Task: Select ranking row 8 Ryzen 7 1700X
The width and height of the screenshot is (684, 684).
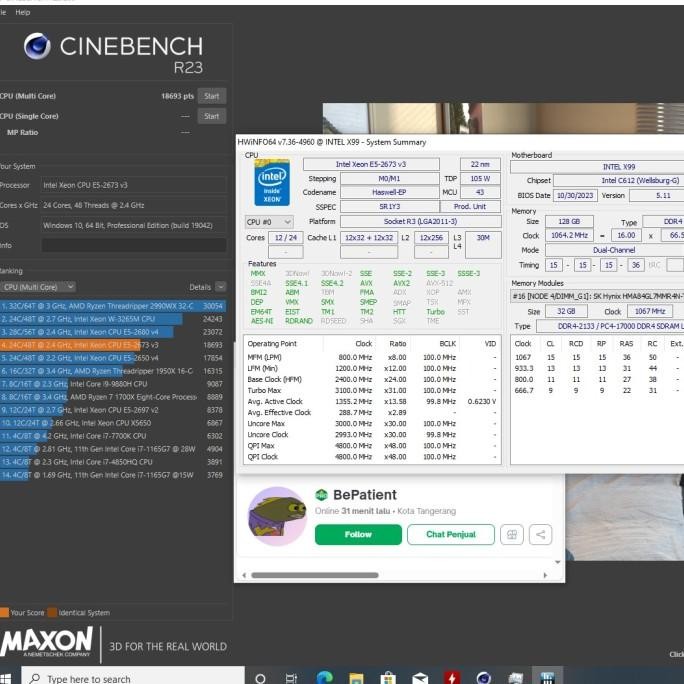Action: pyautogui.click(x=113, y=397)
